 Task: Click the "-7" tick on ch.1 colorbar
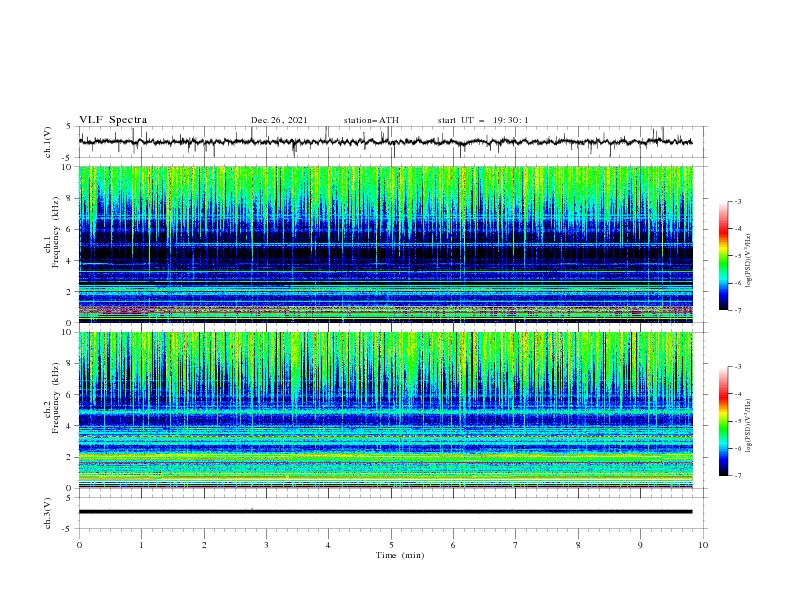point(737,310)
